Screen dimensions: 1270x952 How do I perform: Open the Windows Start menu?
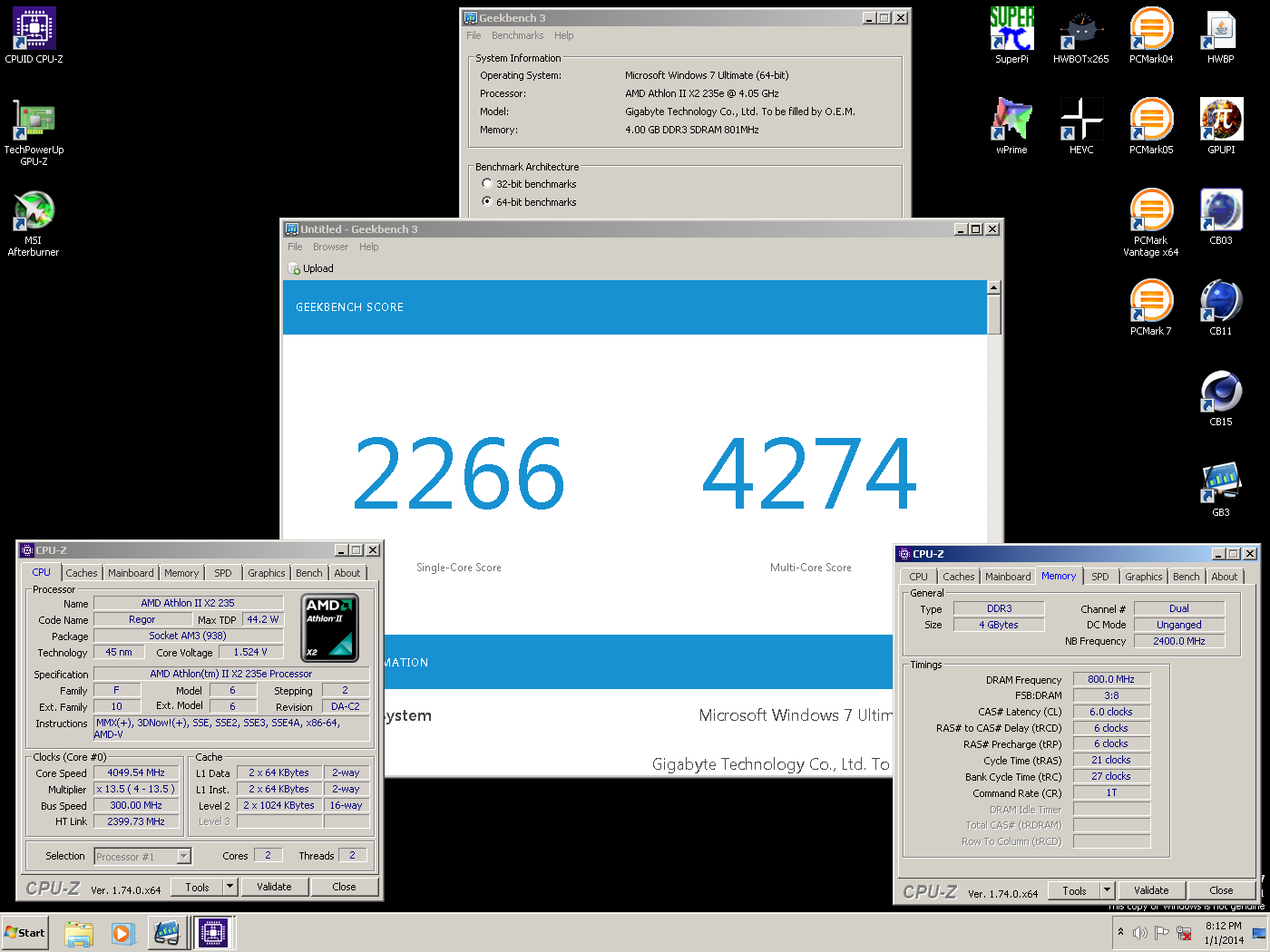(x=24, y=933)
